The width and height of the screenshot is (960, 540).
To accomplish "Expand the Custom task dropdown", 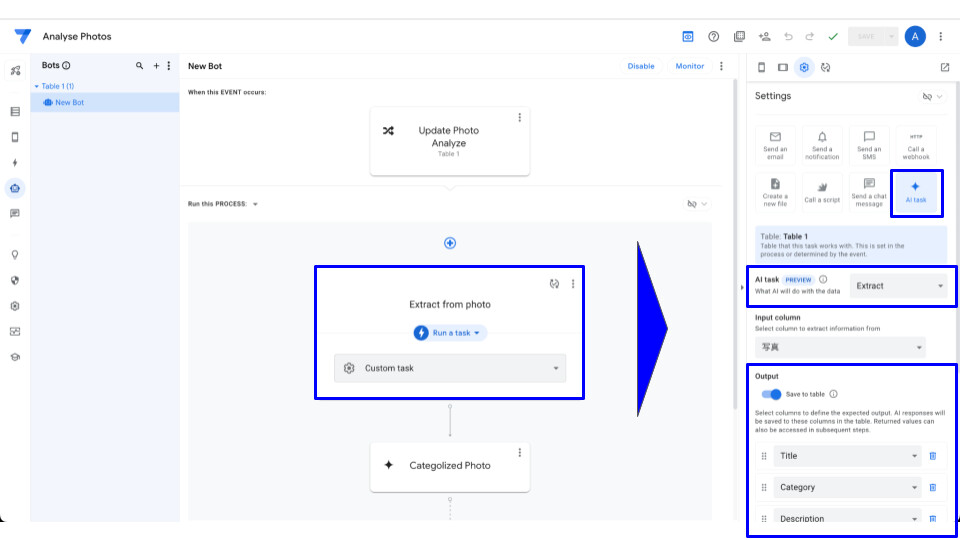I will click(450, 368).
